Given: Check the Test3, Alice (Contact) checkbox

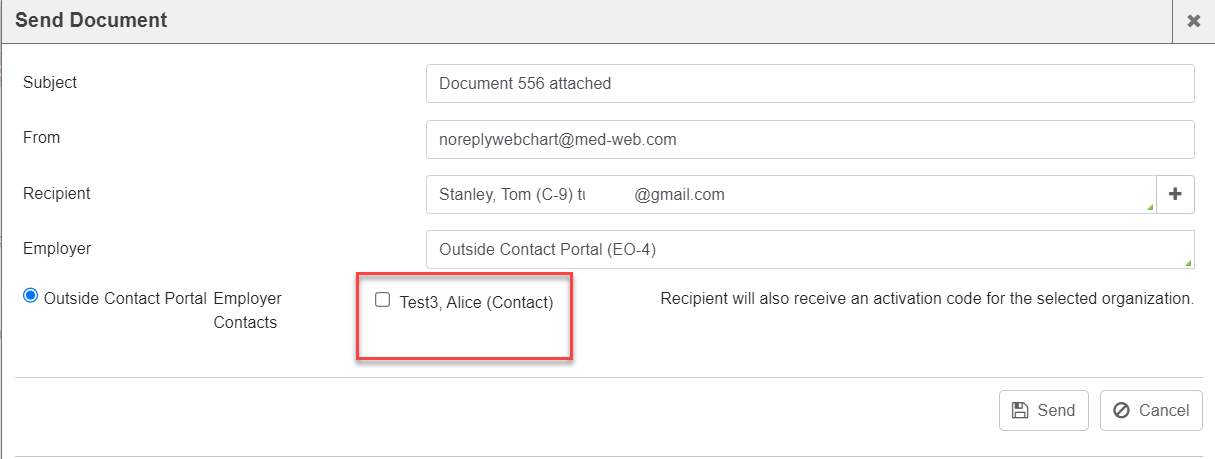Looking at the screenshot, I should (x=382, y=300).
